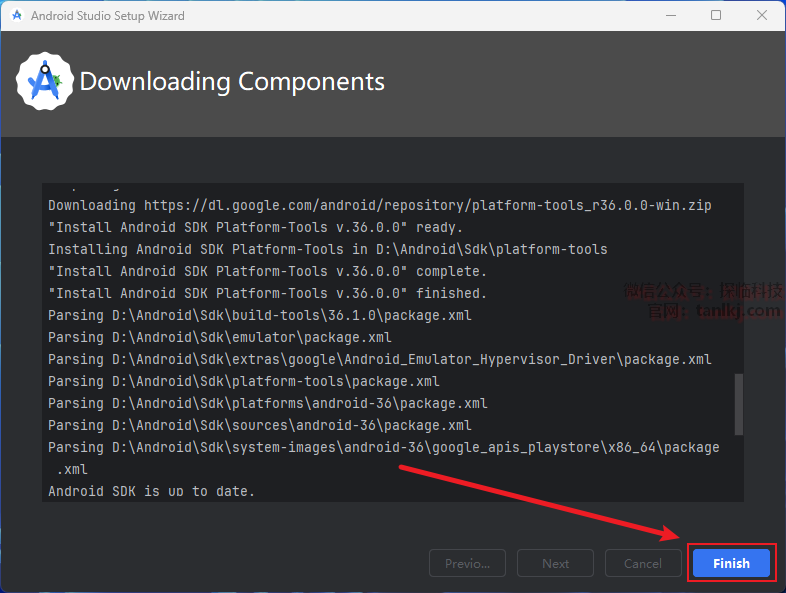Click the 'Downloading Components' heading
Image resolution: width=786 pixels, height=593 pixels.
[x=232, y=82]
